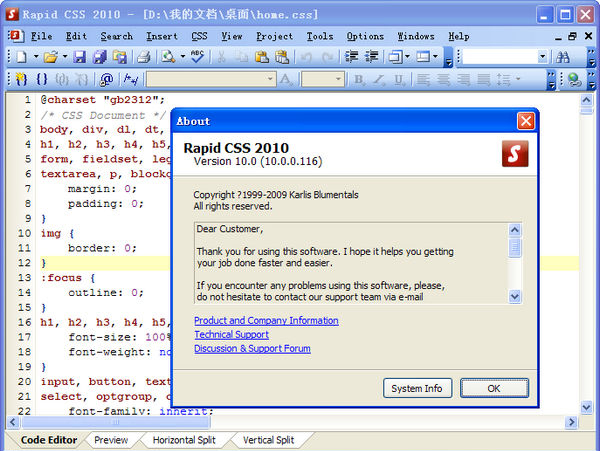Open the panel layout dropdown arrow
The height and width of the screenshot is (451, 600).
tap(435, 57)
